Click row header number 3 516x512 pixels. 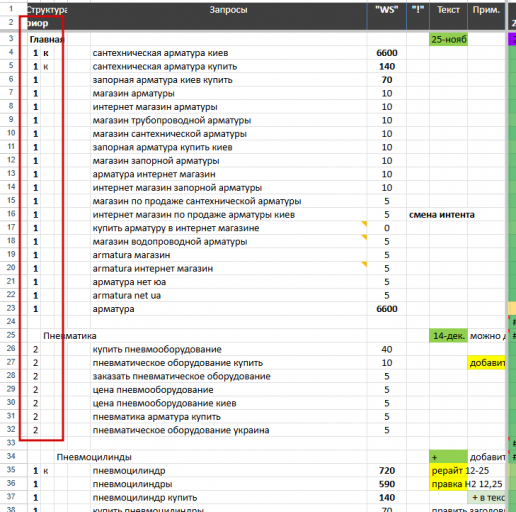click(11, 38)
